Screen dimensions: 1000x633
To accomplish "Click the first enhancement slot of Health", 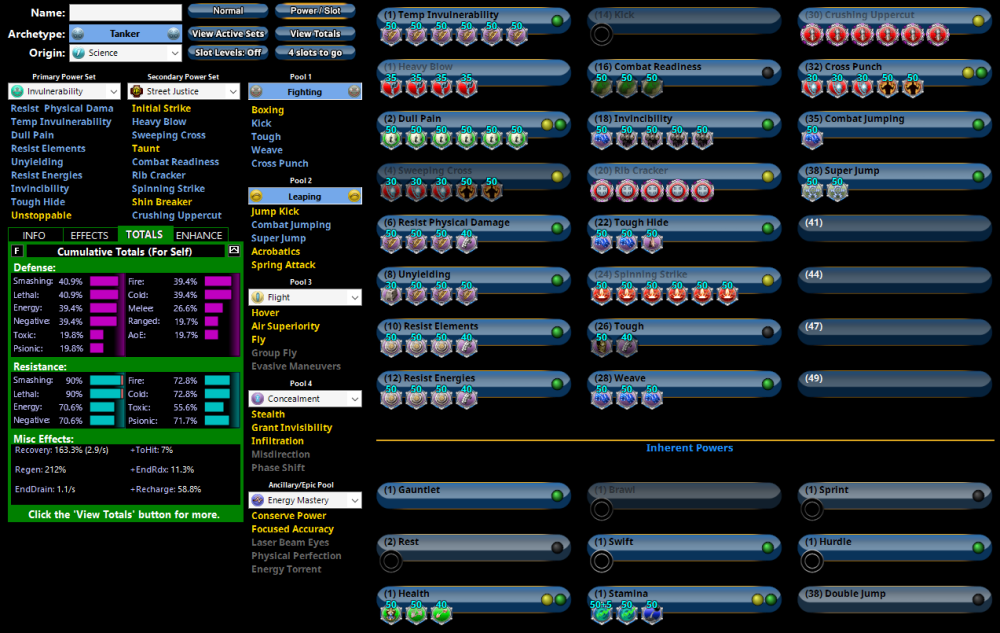I will (391, 613).
